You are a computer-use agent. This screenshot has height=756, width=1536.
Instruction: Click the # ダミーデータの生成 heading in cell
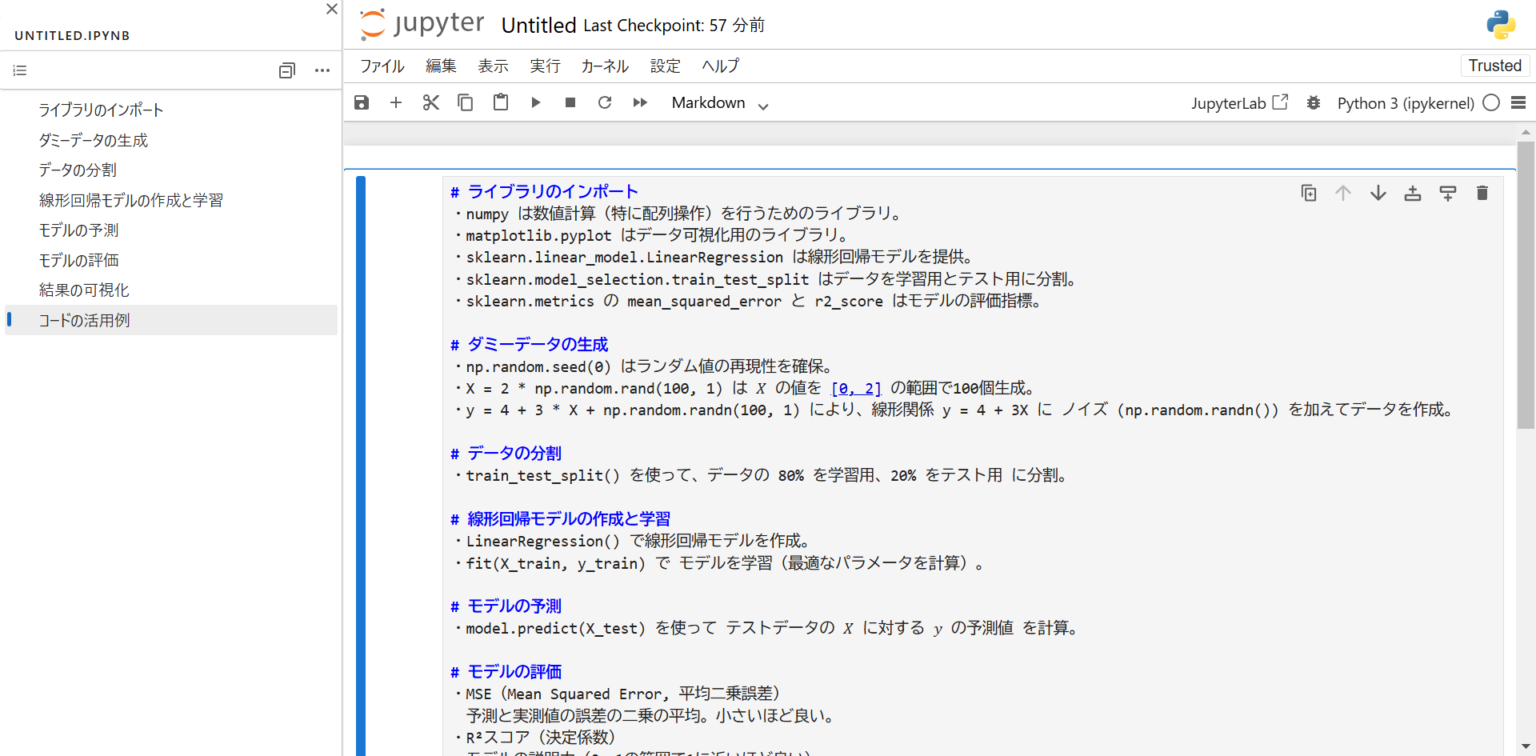[529, 344]
